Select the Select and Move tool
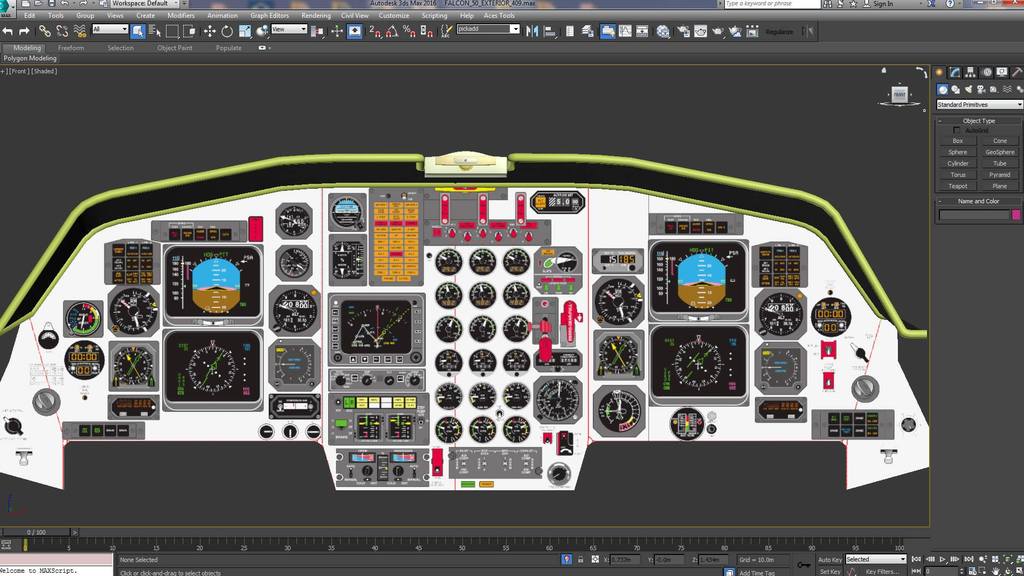The image size is (1024, 576). tap(209, 31)
